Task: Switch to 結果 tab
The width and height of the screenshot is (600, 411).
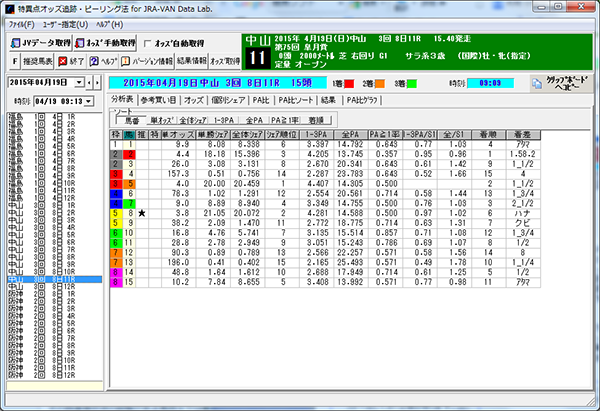Action: click(x=328, y=100)
